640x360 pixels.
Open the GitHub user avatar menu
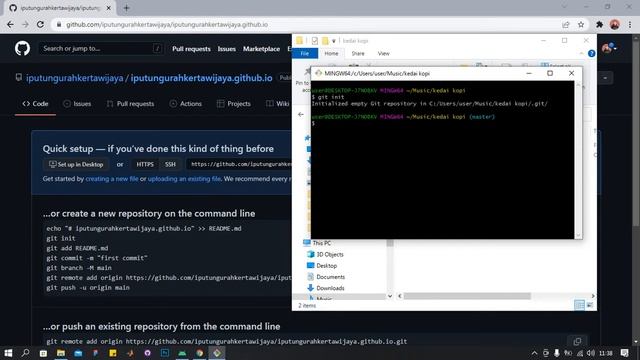(609, 48)
